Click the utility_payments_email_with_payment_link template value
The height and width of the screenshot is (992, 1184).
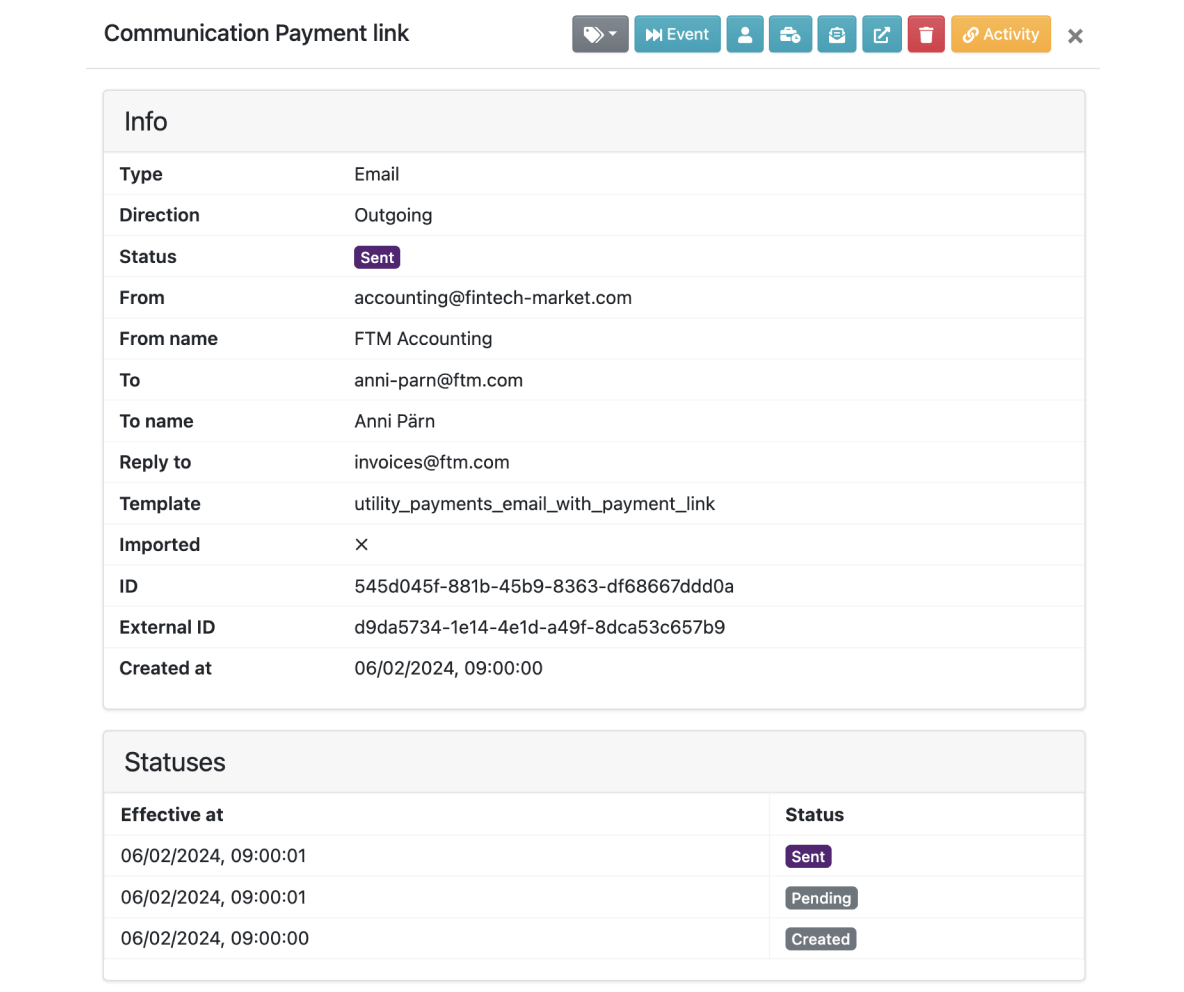[535, 504]
